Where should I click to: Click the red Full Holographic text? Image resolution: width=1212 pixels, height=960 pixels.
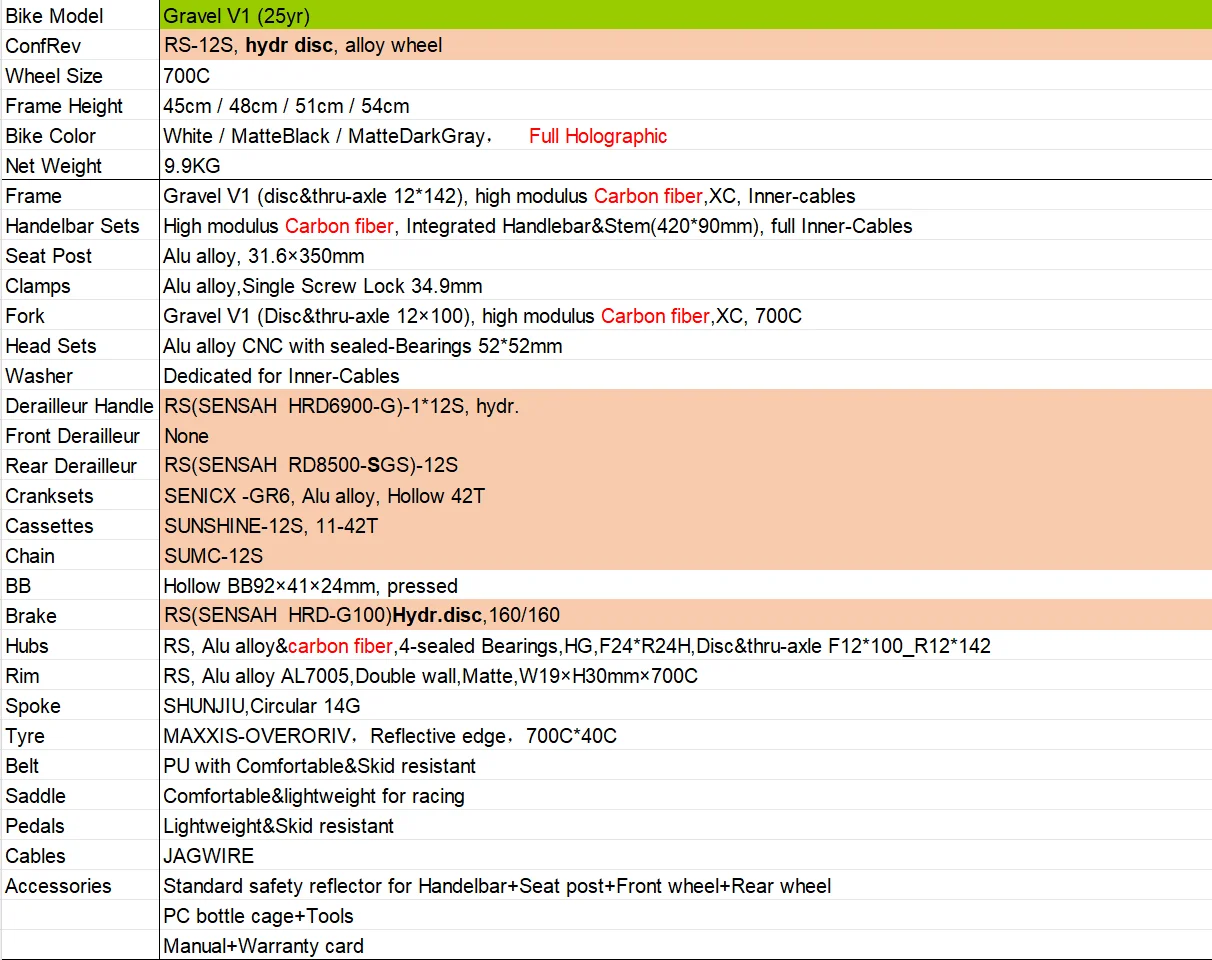coord(598,136)
